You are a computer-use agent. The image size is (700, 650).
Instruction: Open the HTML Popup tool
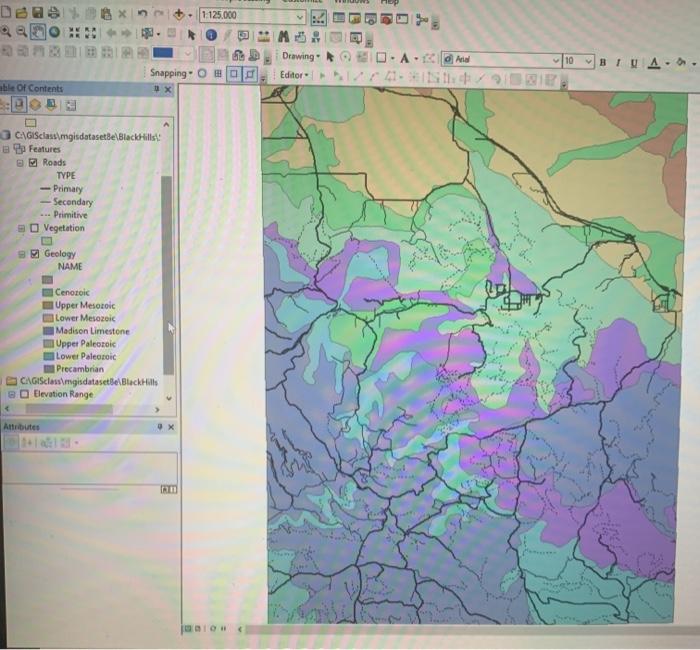coord(243,36)
